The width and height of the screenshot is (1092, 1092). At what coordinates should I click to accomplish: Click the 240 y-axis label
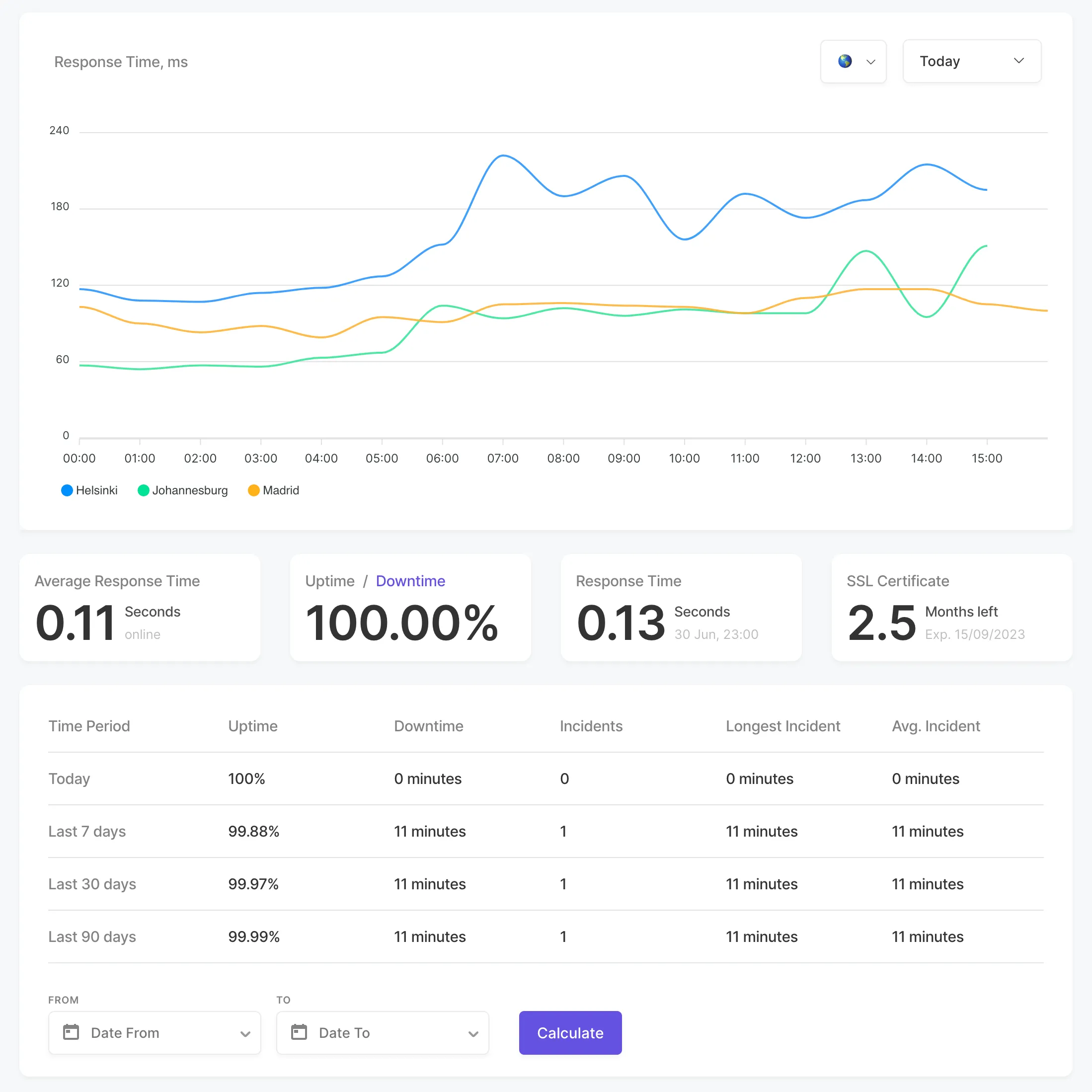[x=59, y=131]
